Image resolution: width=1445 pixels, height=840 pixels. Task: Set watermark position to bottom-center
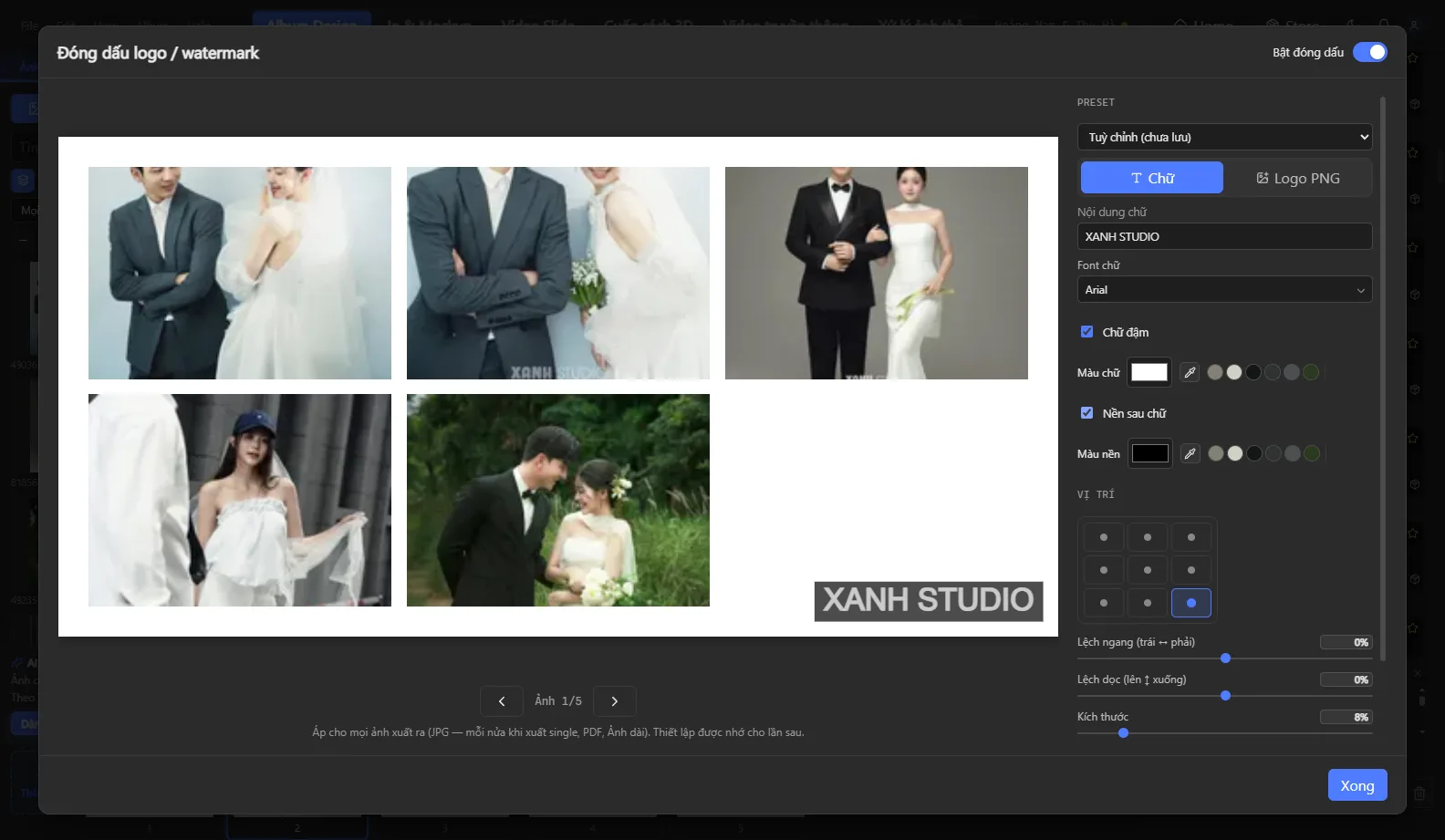point(1148,603)
